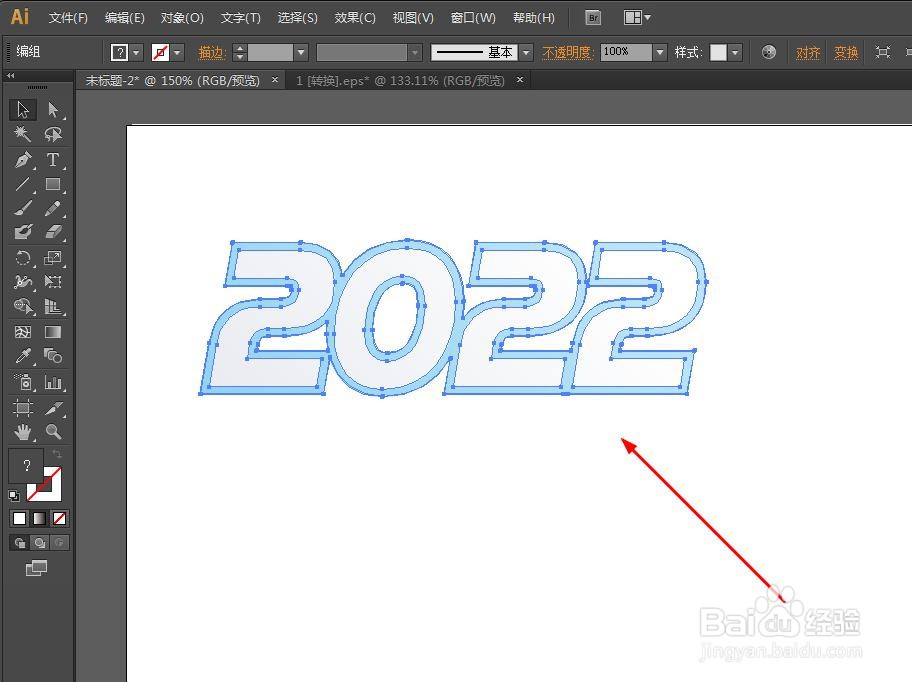Image resolution: width=912 pixels, height=682 pixels.
Task: Switch to Draw Behind mode
Action: click(x=40, y=543)
